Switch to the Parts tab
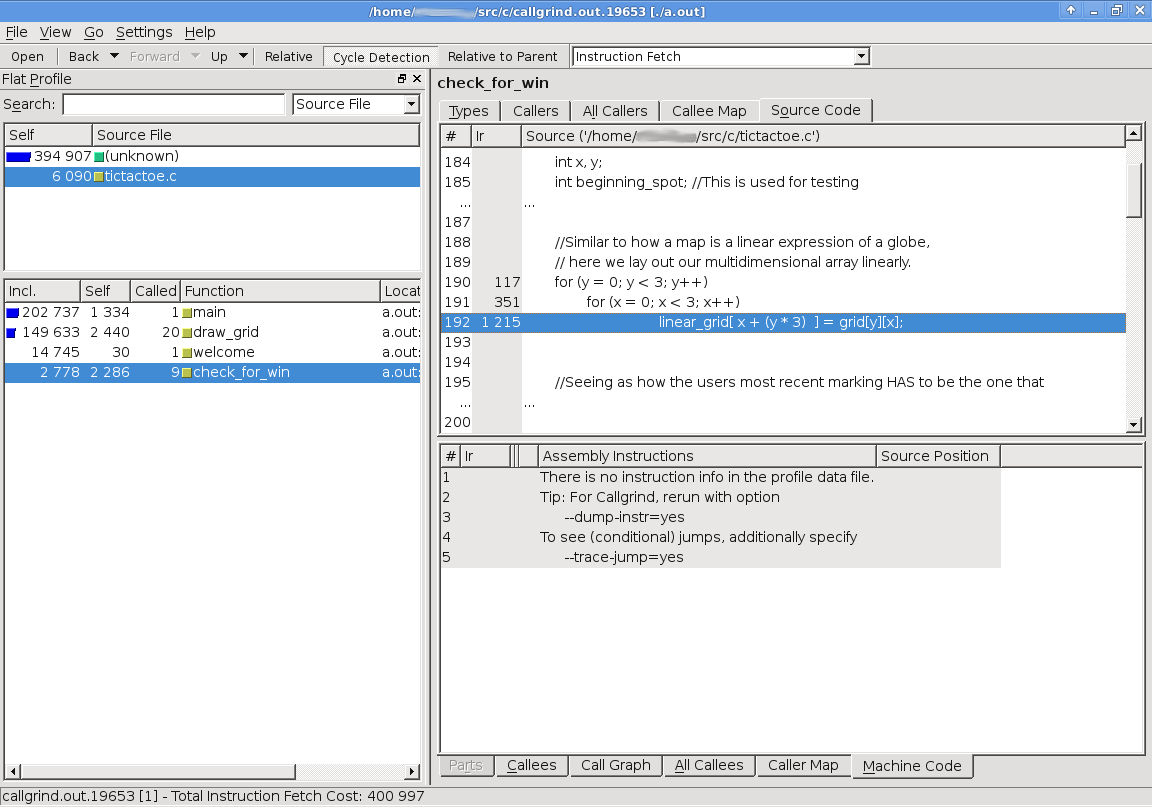The image size is (1152, 807). coord(466,765)
